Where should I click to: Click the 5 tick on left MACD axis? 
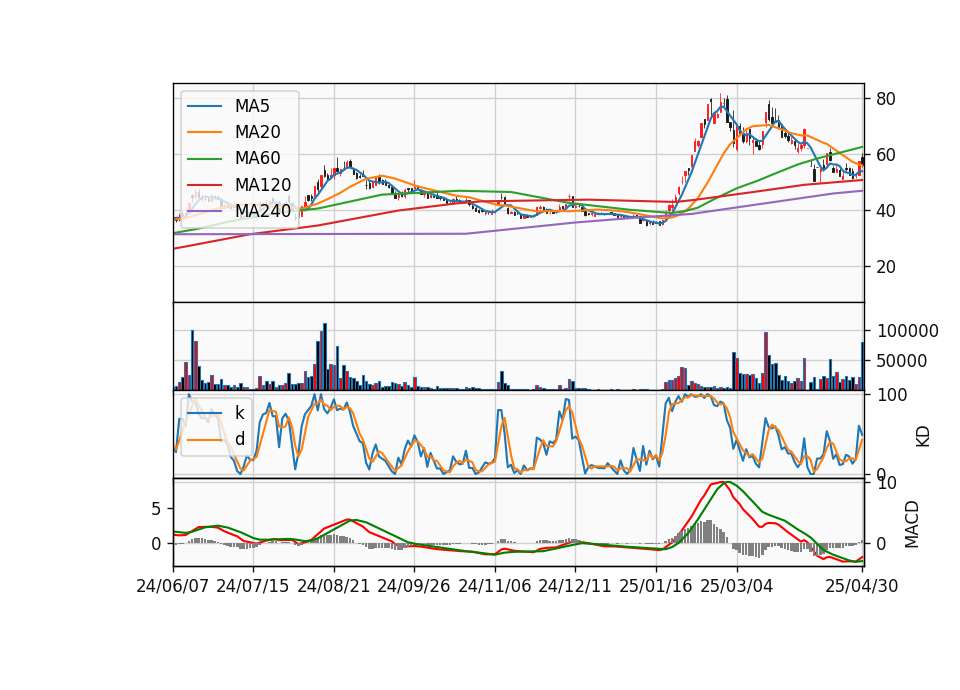click(157, 509)
